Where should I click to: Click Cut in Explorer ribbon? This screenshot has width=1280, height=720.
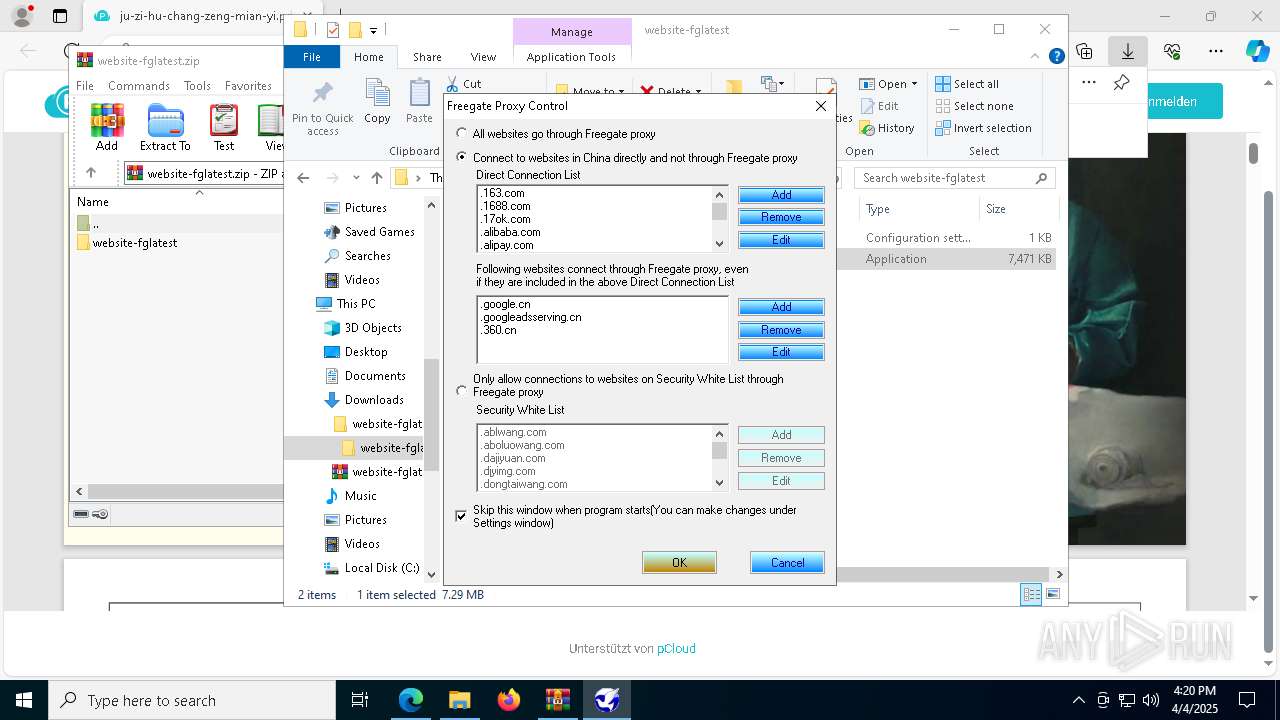463,84
